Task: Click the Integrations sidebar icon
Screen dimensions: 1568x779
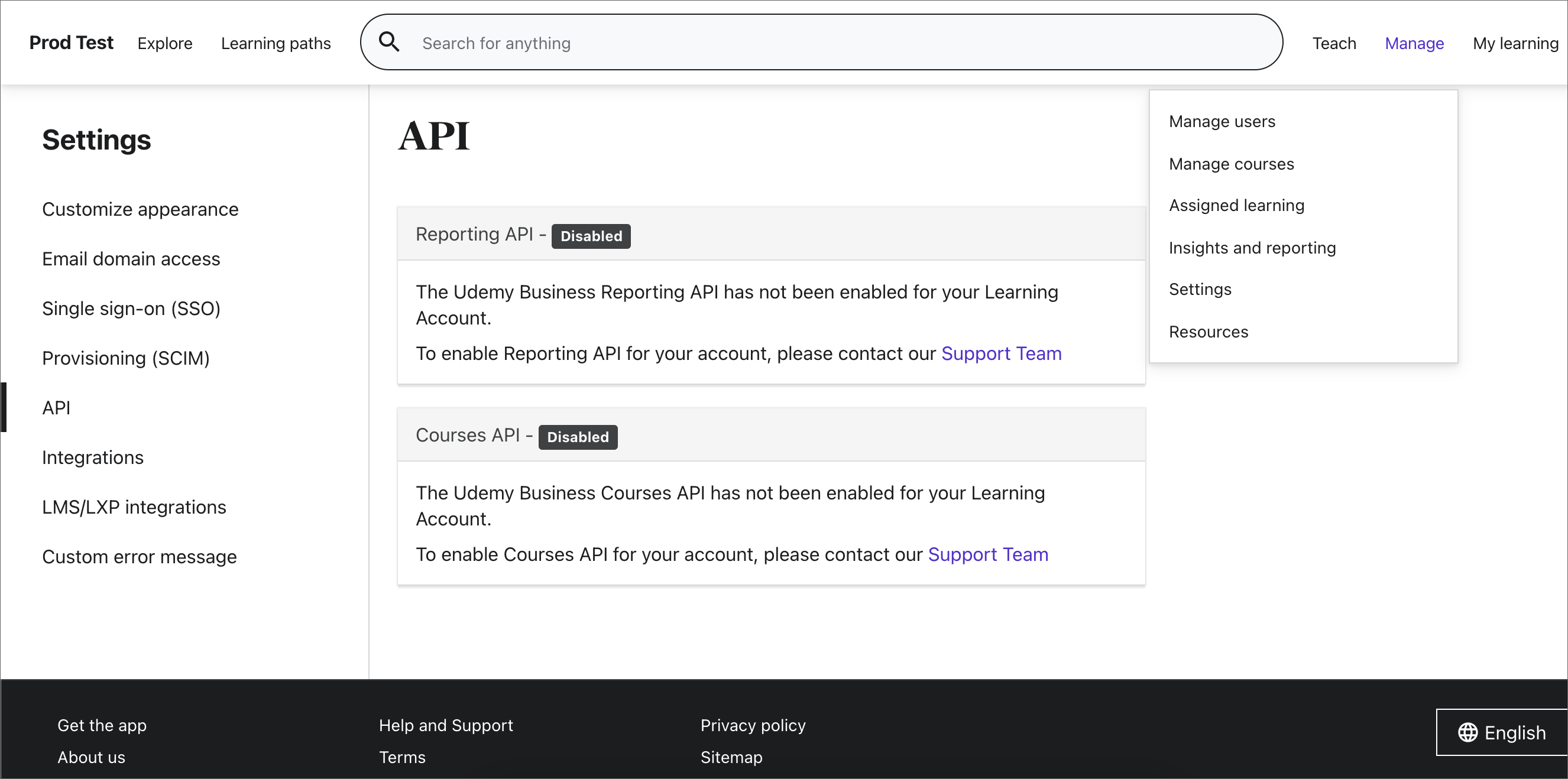Action: [93, 458]
